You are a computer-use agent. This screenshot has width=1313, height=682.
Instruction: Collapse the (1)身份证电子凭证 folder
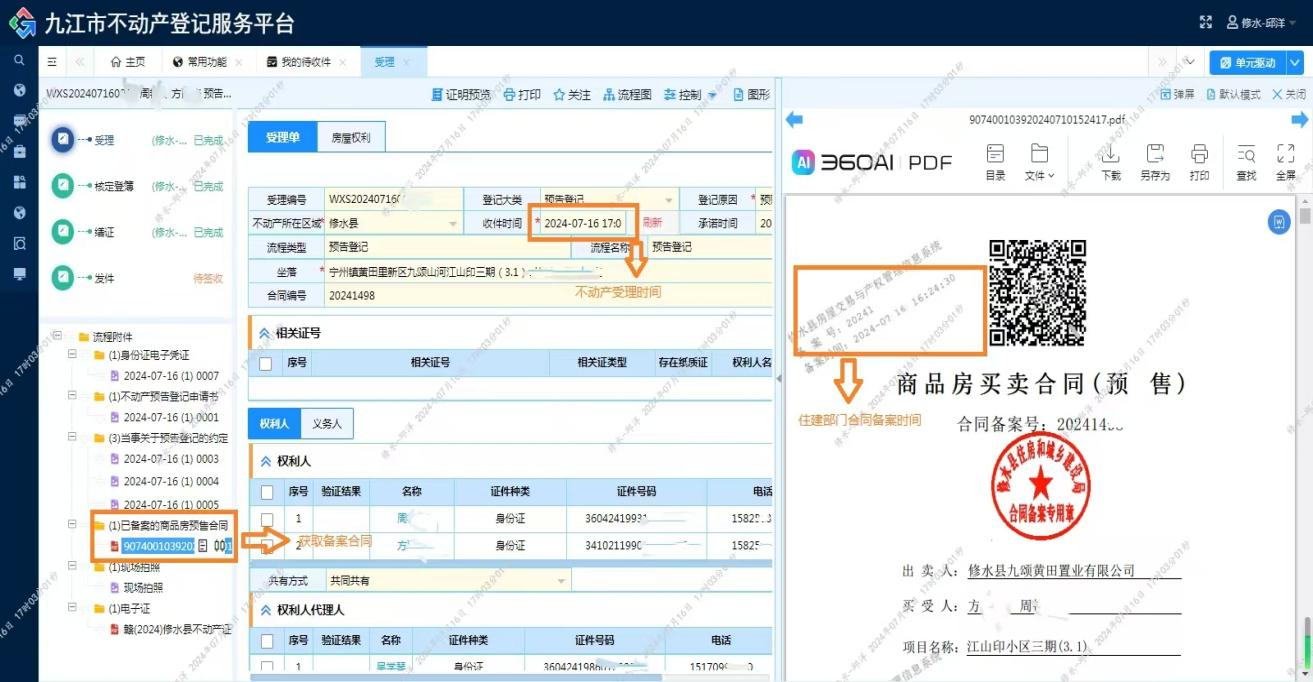[72, 355]
